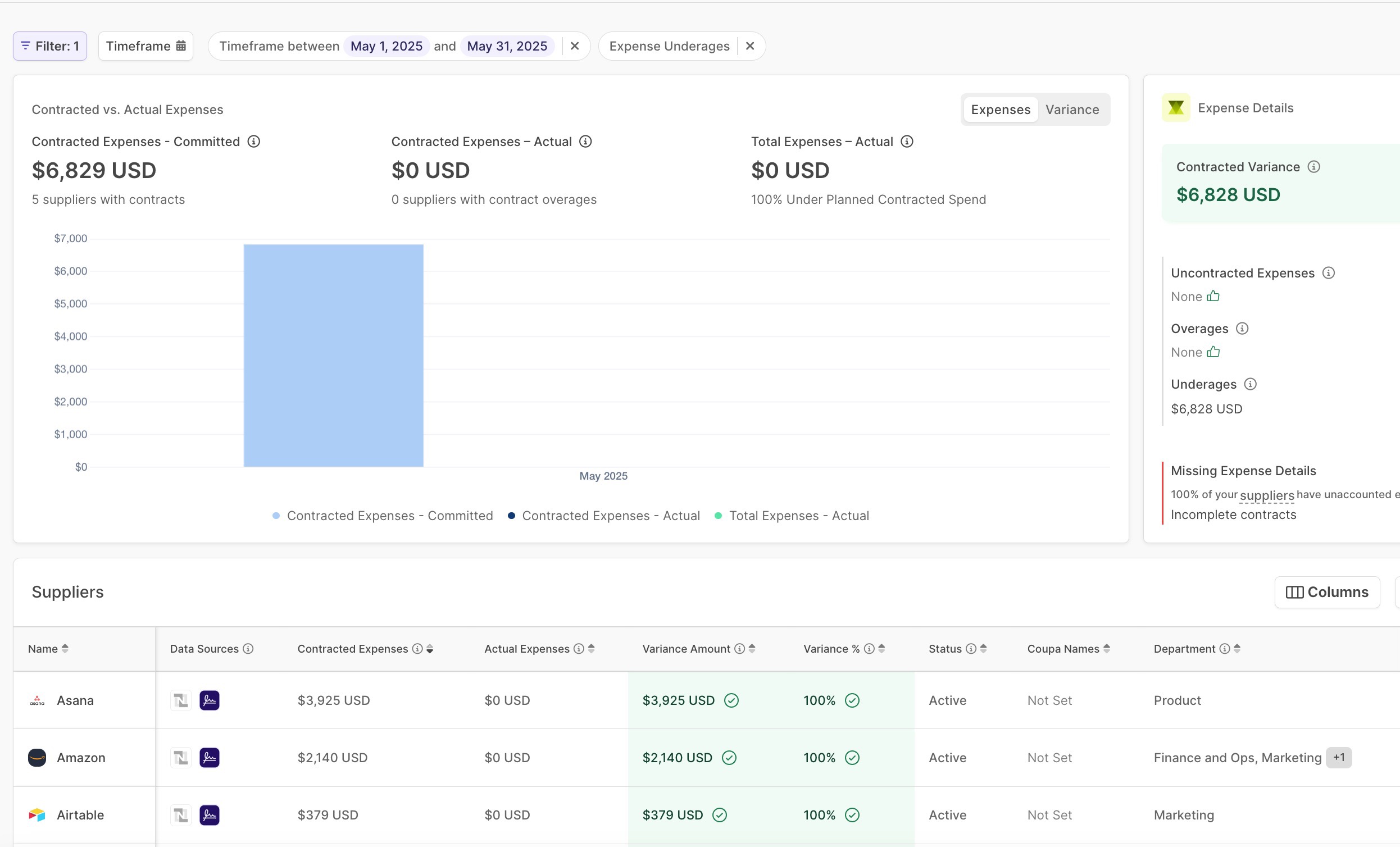Sort by Department column

(x=1237, y=649)
